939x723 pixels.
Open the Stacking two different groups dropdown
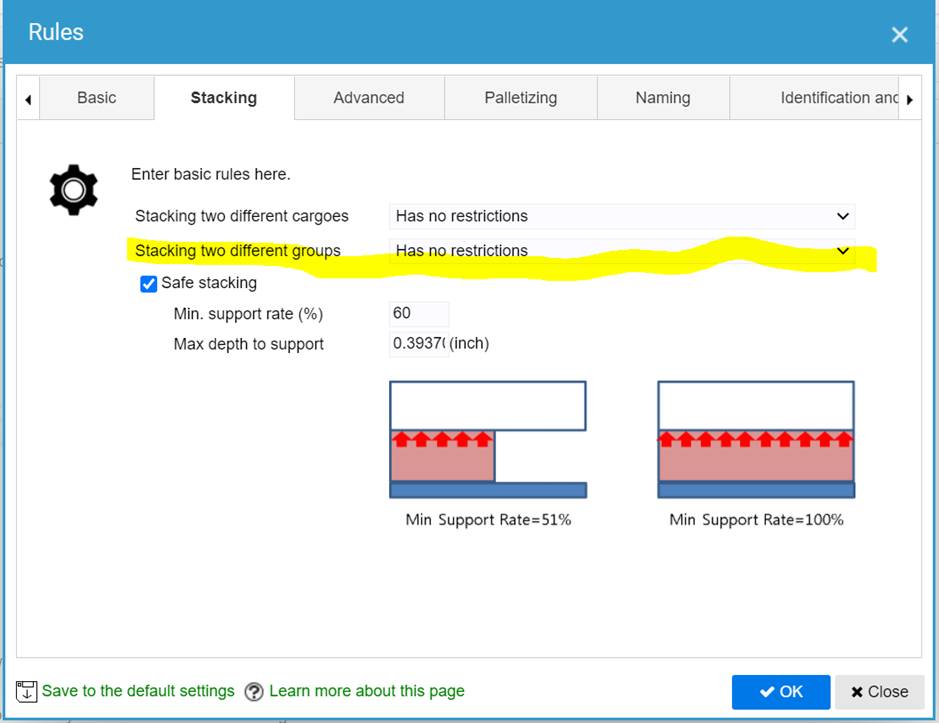point(622,250)
